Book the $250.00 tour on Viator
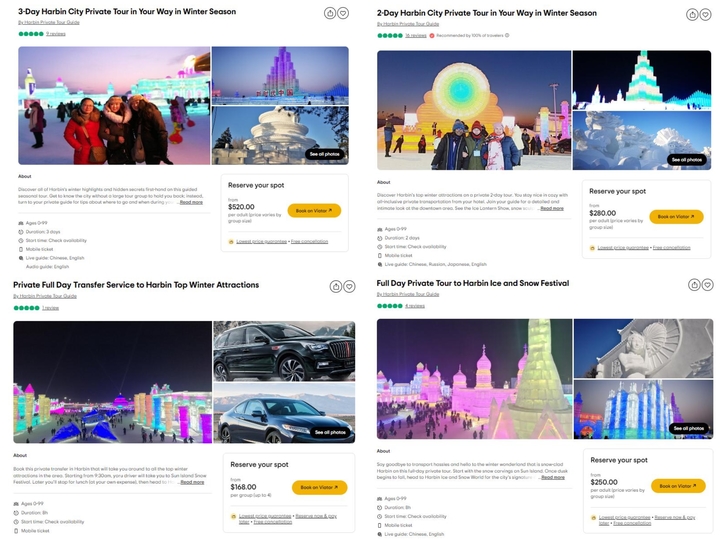 (x=678, y=485)
